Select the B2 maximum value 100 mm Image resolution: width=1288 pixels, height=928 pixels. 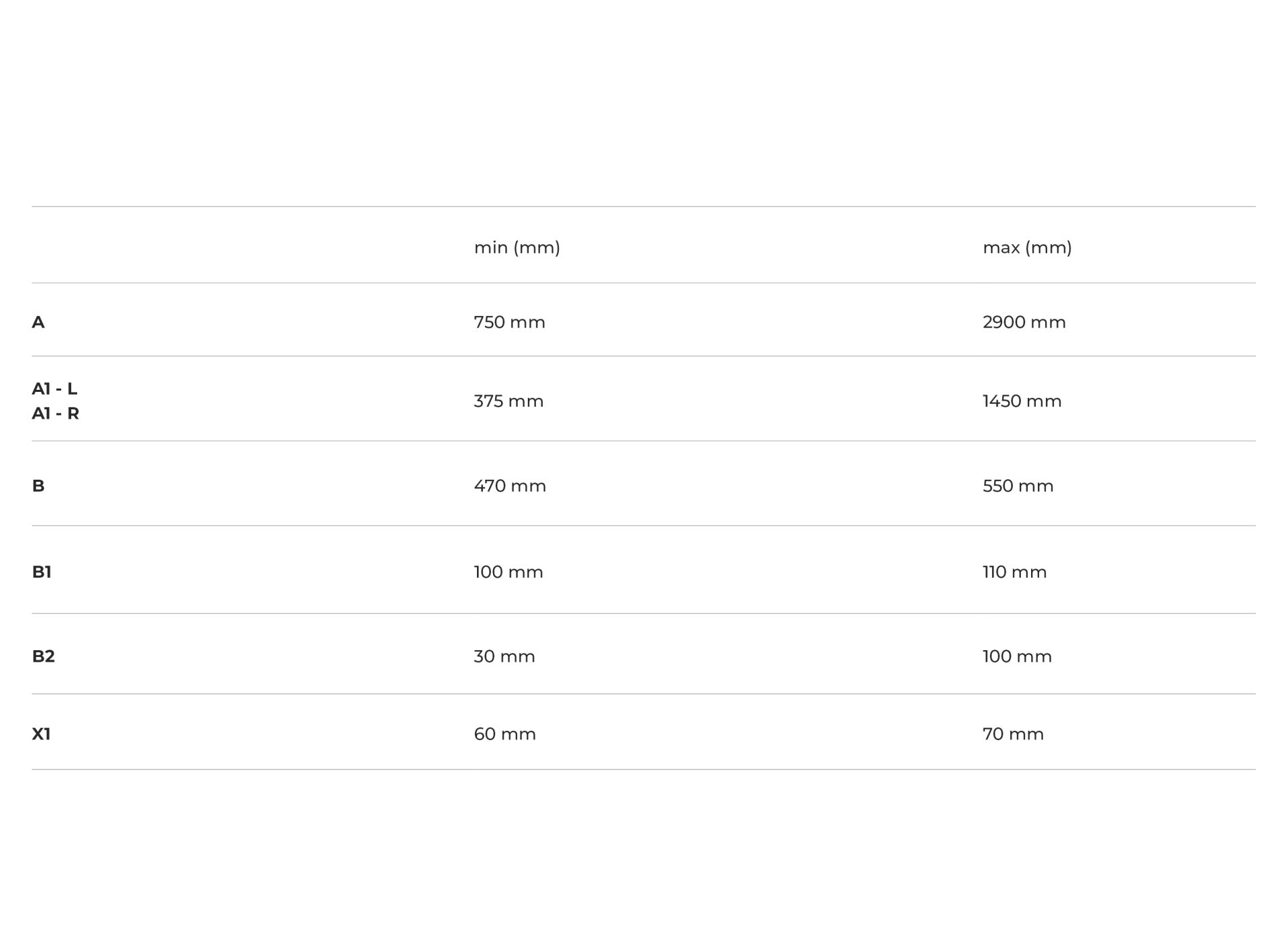pyautogui.click(x=1017, y=656)
